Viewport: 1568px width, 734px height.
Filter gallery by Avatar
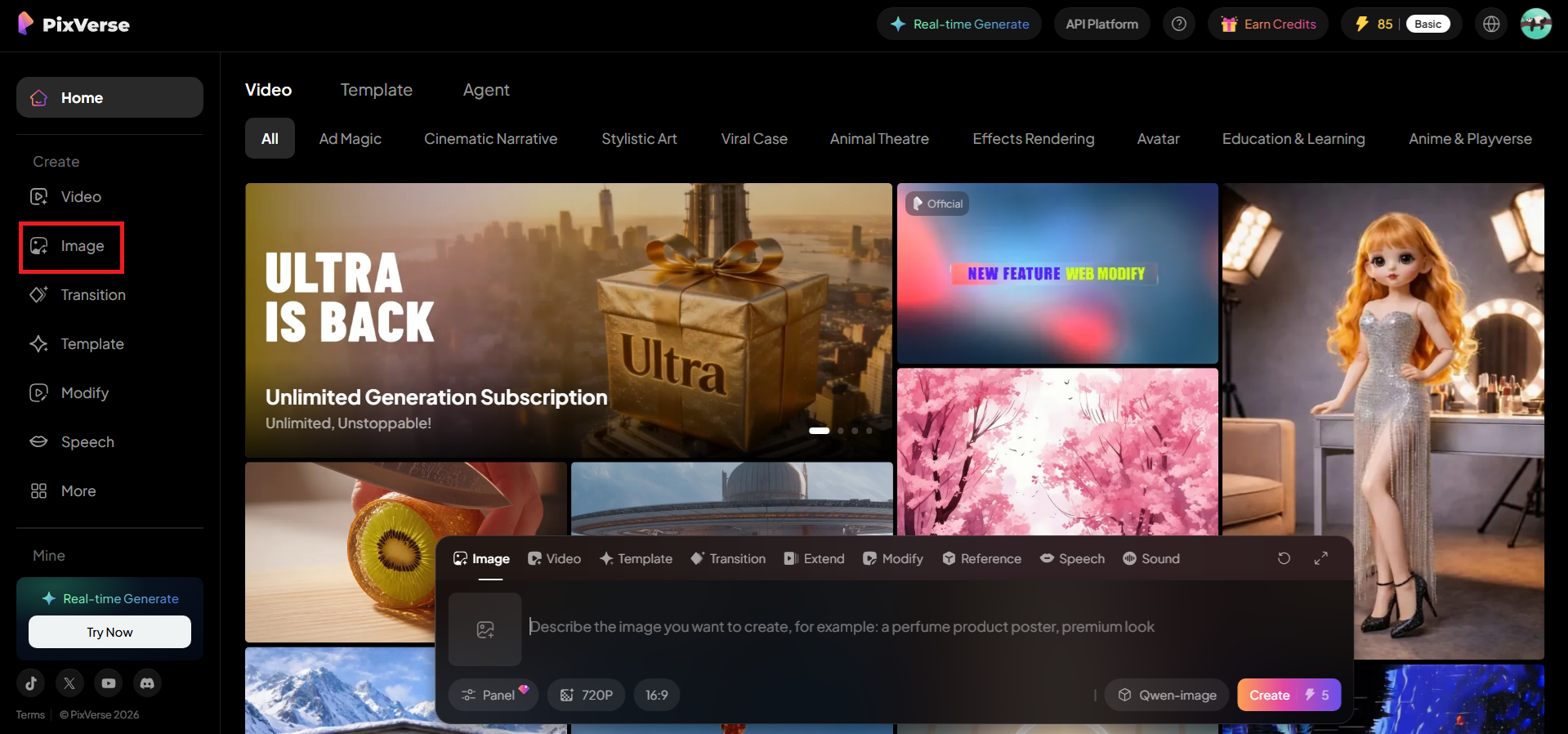1159,139
